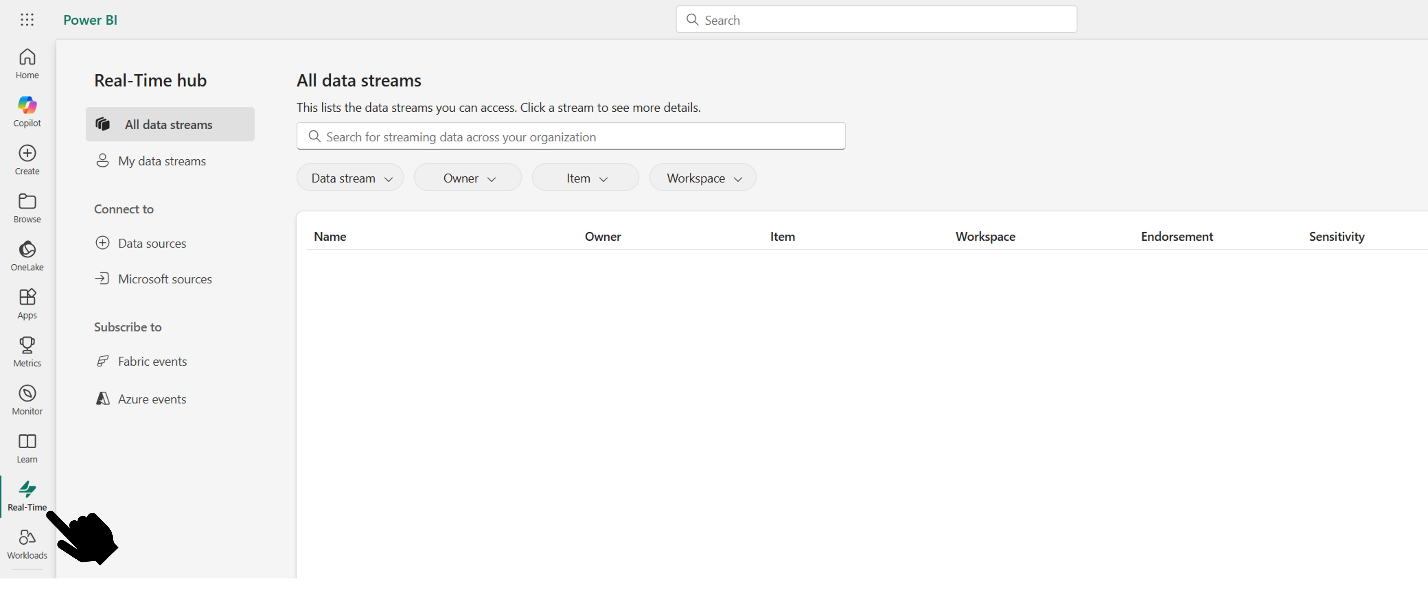
Task: Expand the Data stream filter
Action: 350,177
